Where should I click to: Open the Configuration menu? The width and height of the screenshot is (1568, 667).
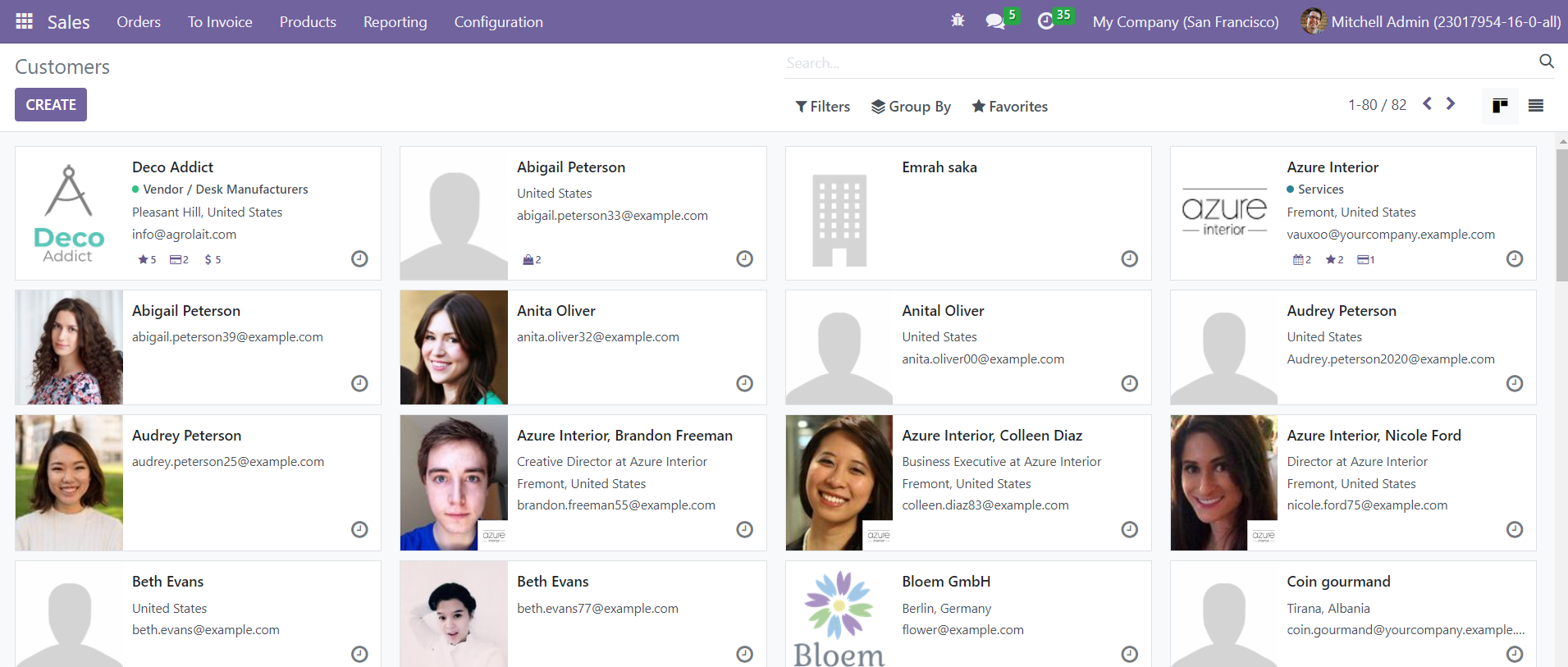[499, 22]
